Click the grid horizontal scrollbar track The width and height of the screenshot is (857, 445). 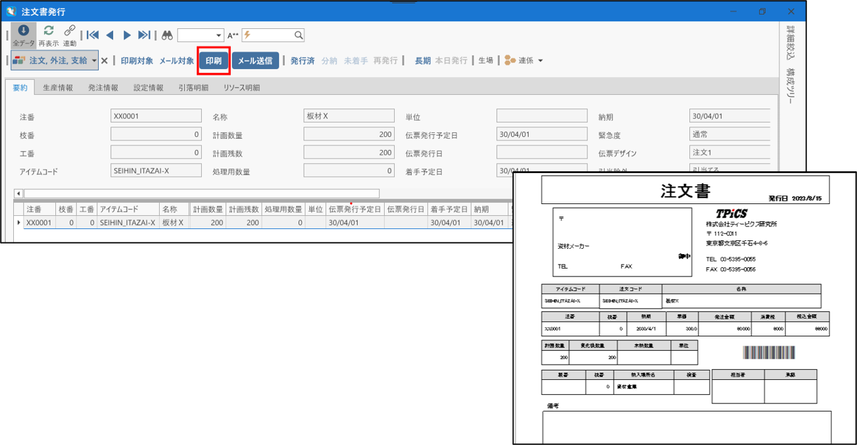(x=201, y=193)
